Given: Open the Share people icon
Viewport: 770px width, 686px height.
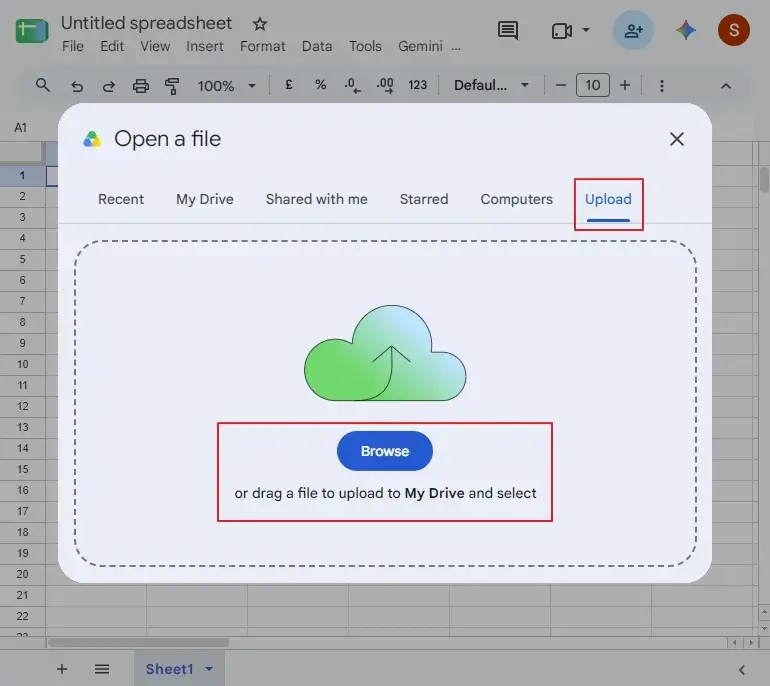Looking at the screenshot, I should pyautogui.click(x=633, y=30).
